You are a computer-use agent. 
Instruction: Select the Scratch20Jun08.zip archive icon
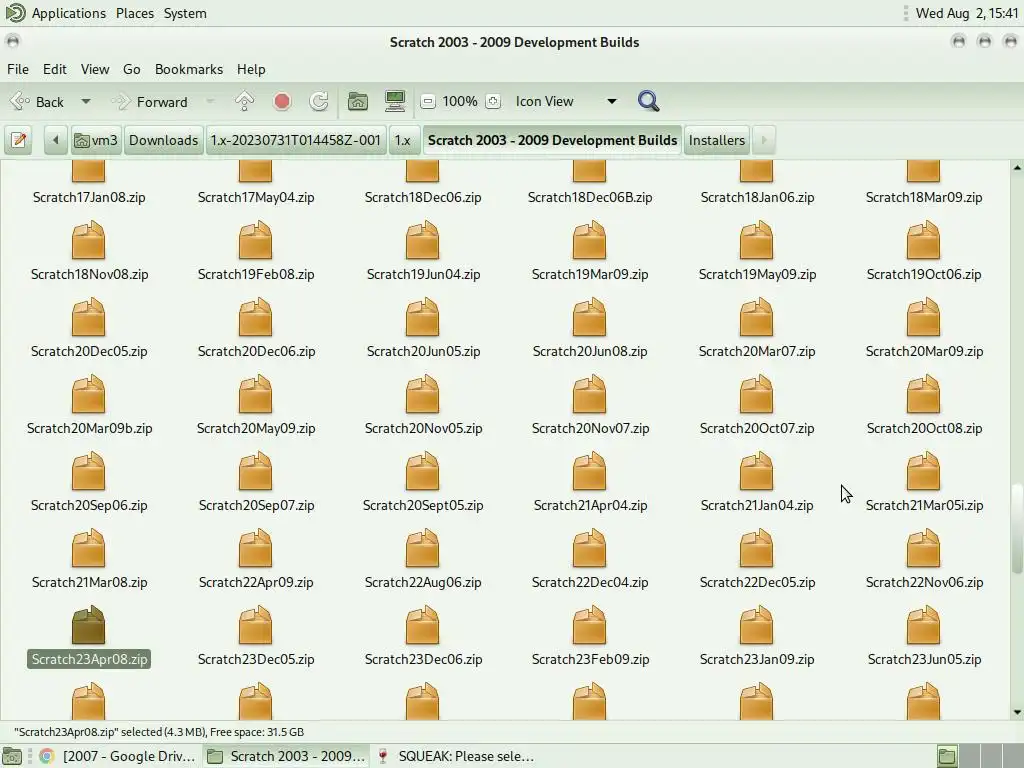(590, 317)
